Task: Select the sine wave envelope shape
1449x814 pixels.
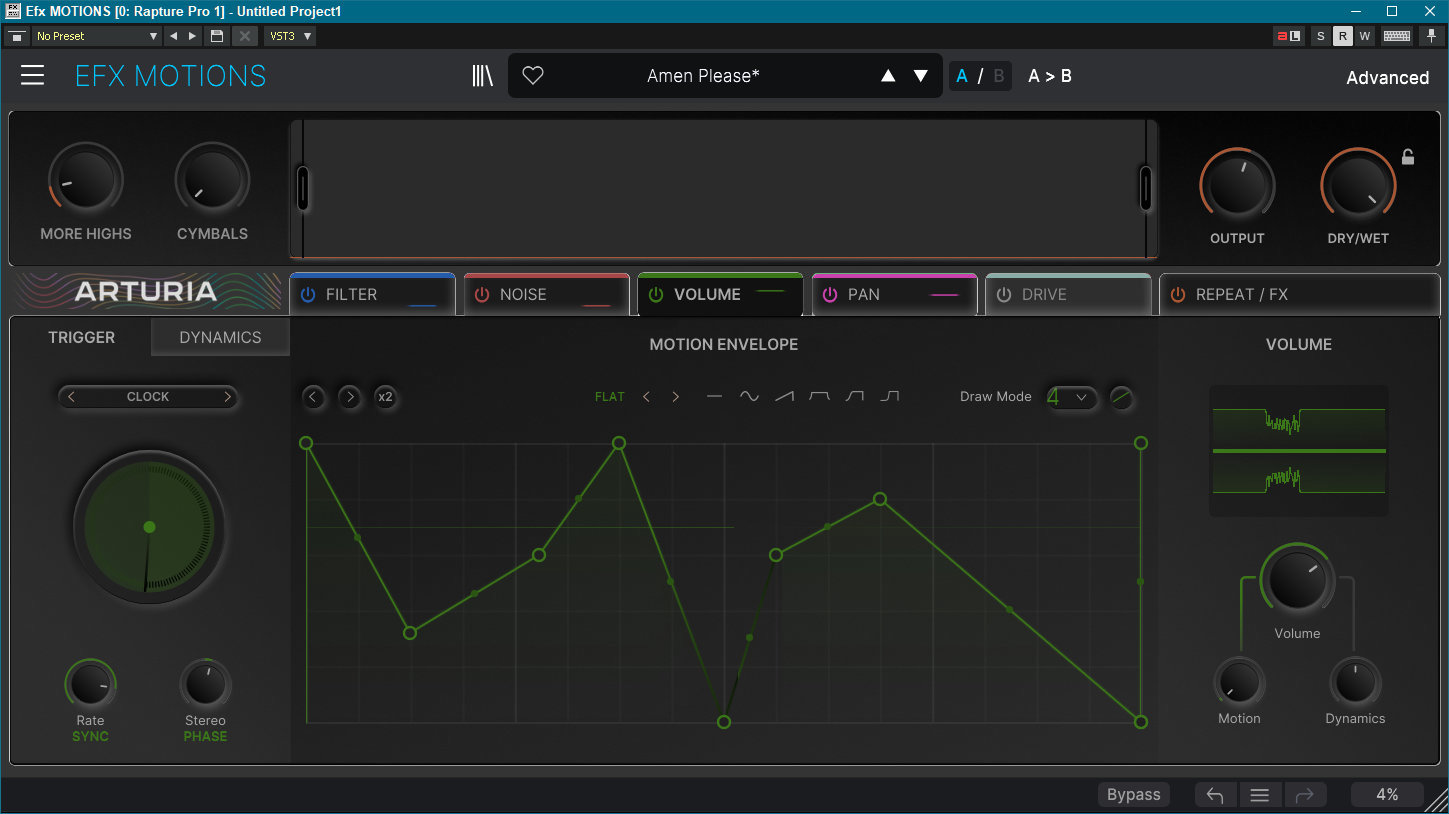Action: [x=749, y=397]
